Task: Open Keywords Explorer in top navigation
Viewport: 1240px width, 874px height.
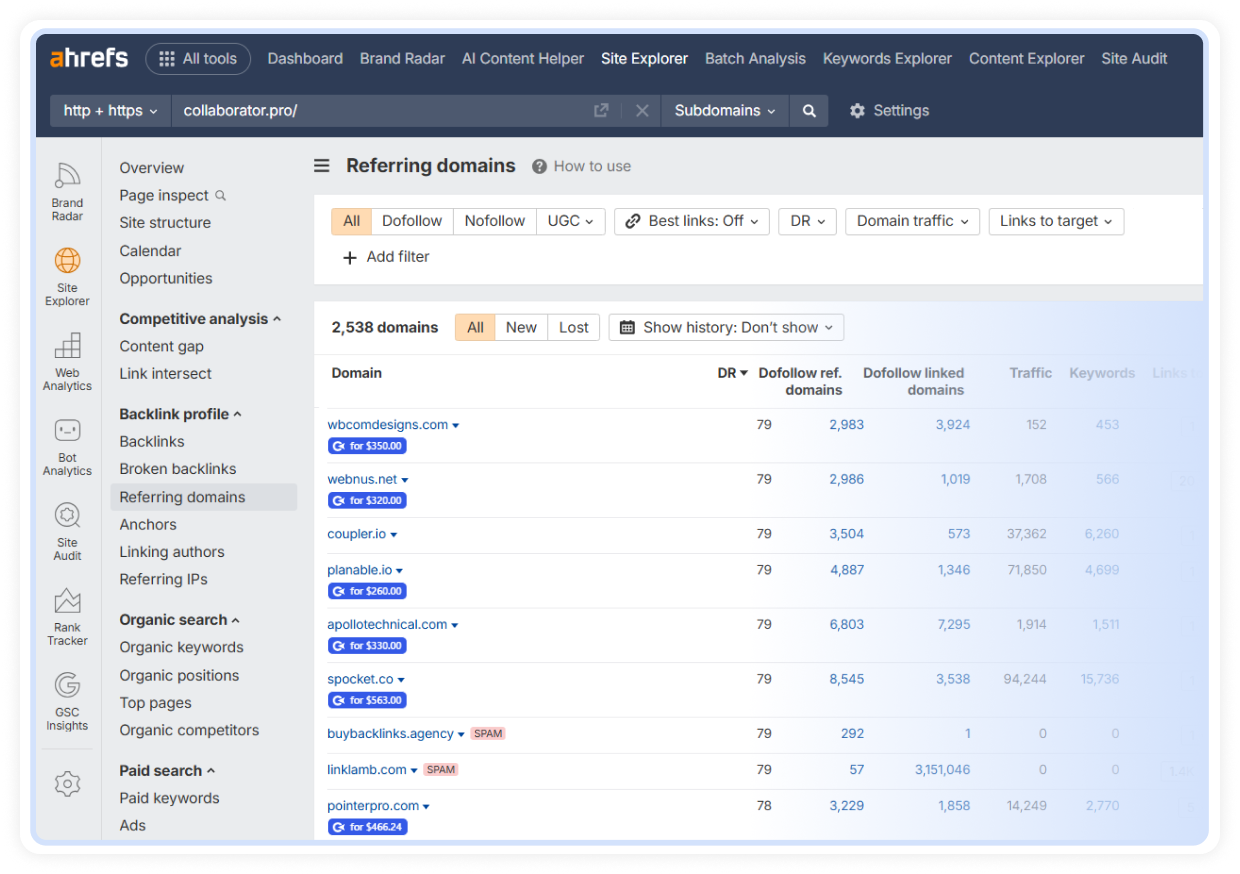Action: (887, 58)
